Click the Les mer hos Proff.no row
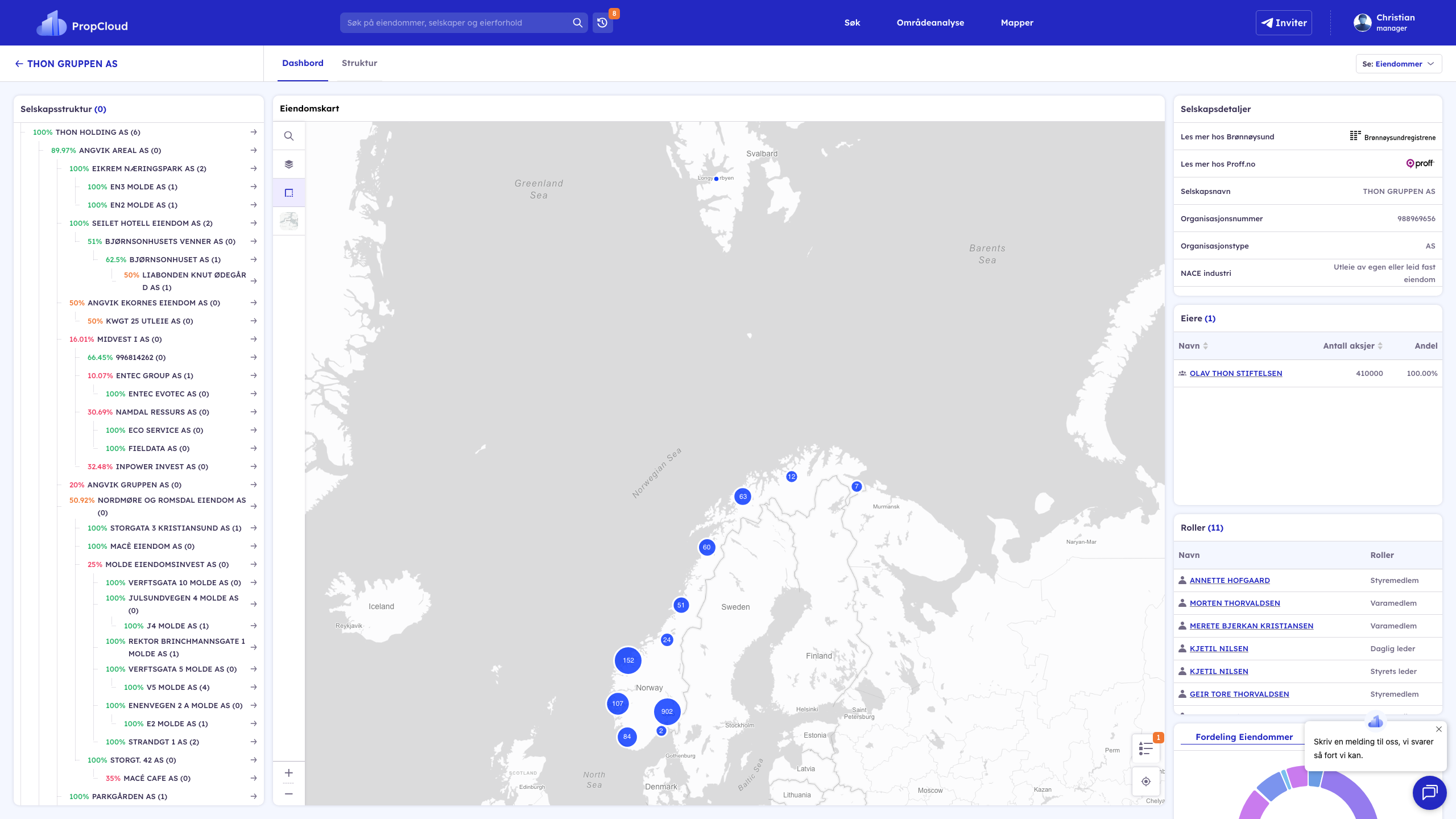The height and width of the screenshot is (819, 1456). [x=1308, y=164]
